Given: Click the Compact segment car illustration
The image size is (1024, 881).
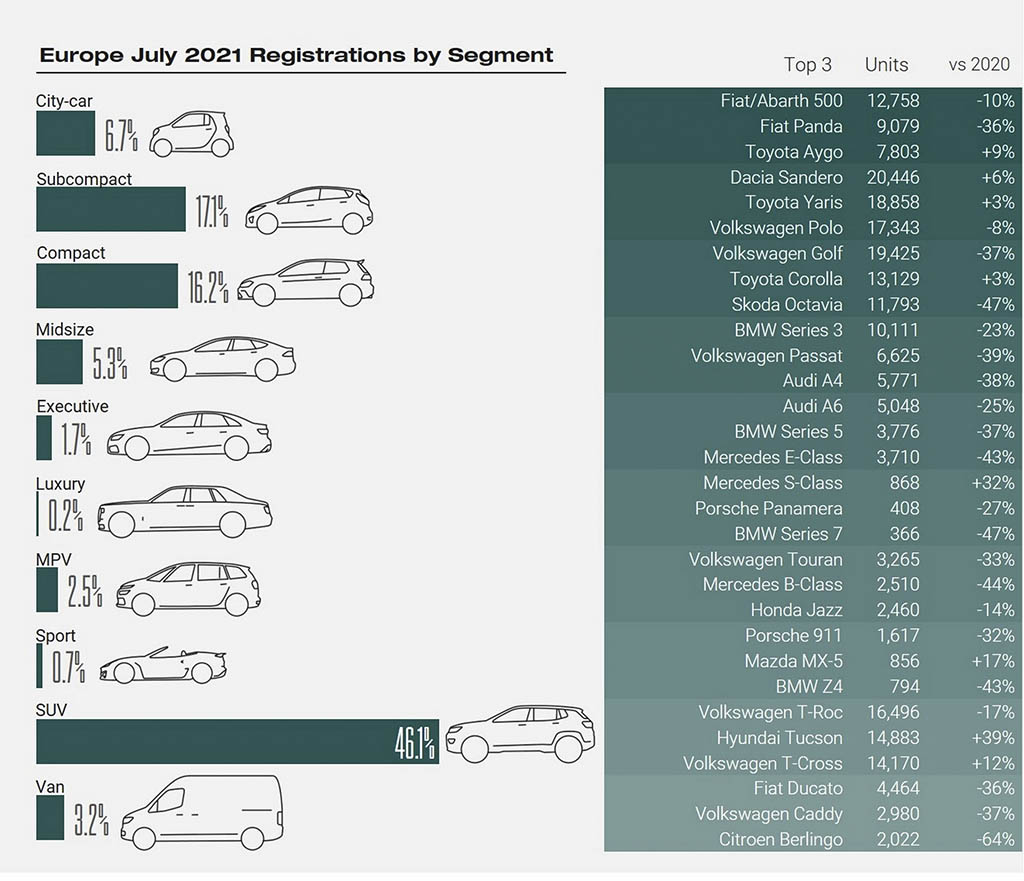Looking at the screenshot, I should pyautogui.click(x=306, y=283).
